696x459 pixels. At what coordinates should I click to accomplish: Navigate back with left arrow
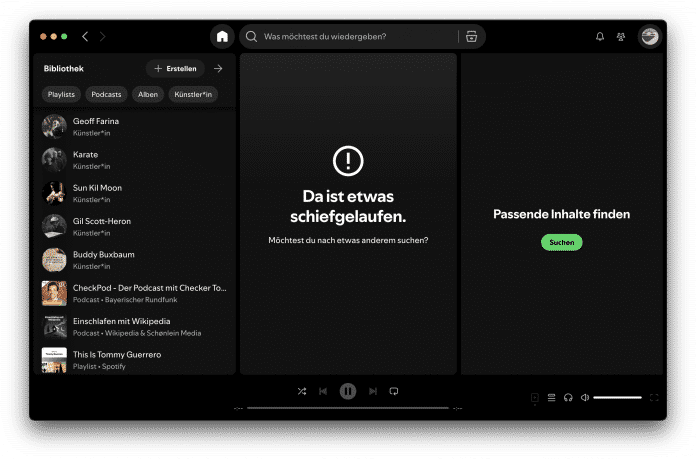pyautogui.click(x=85, y=36)
